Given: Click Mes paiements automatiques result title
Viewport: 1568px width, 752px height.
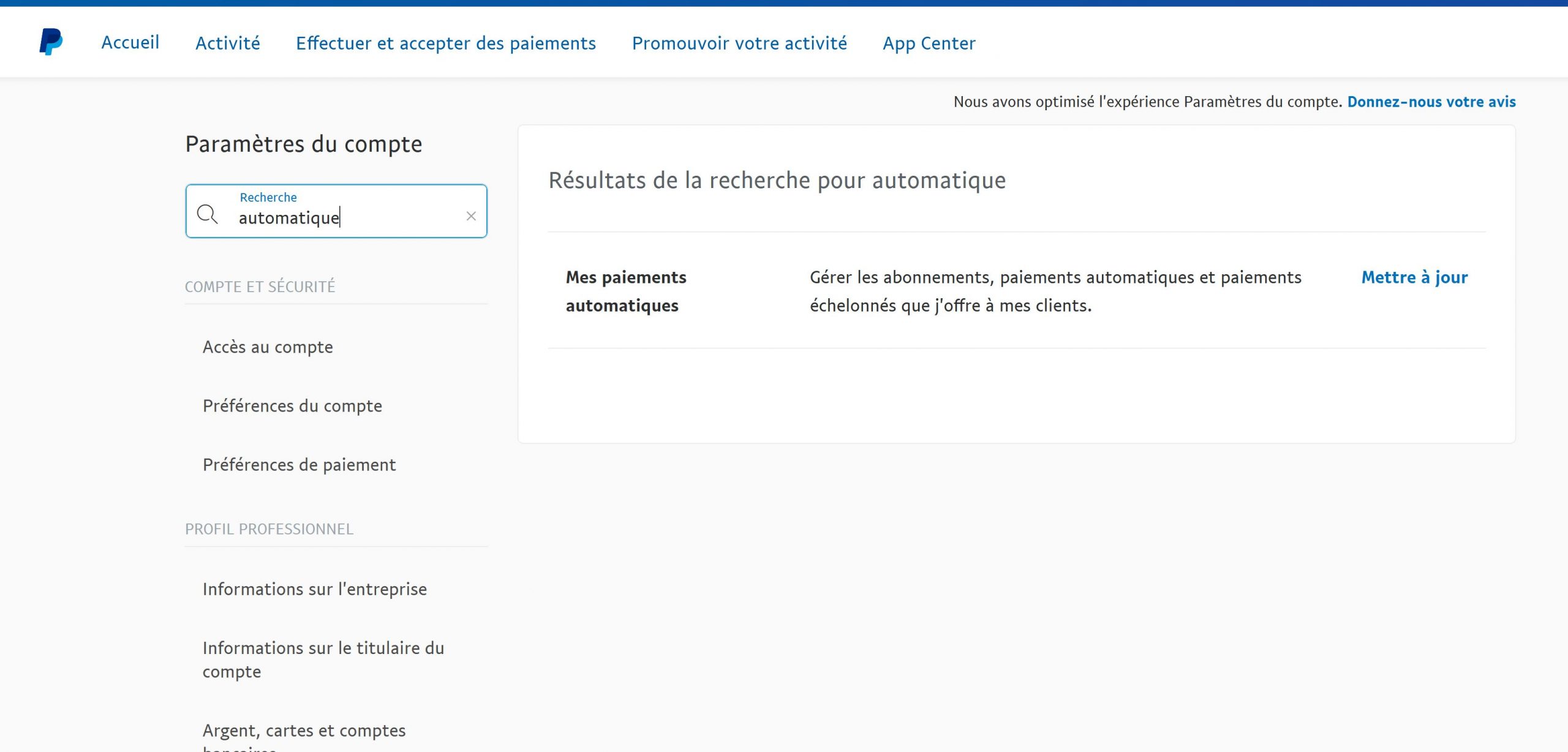Looking at the screenshot, I should (x=625, y=291).
